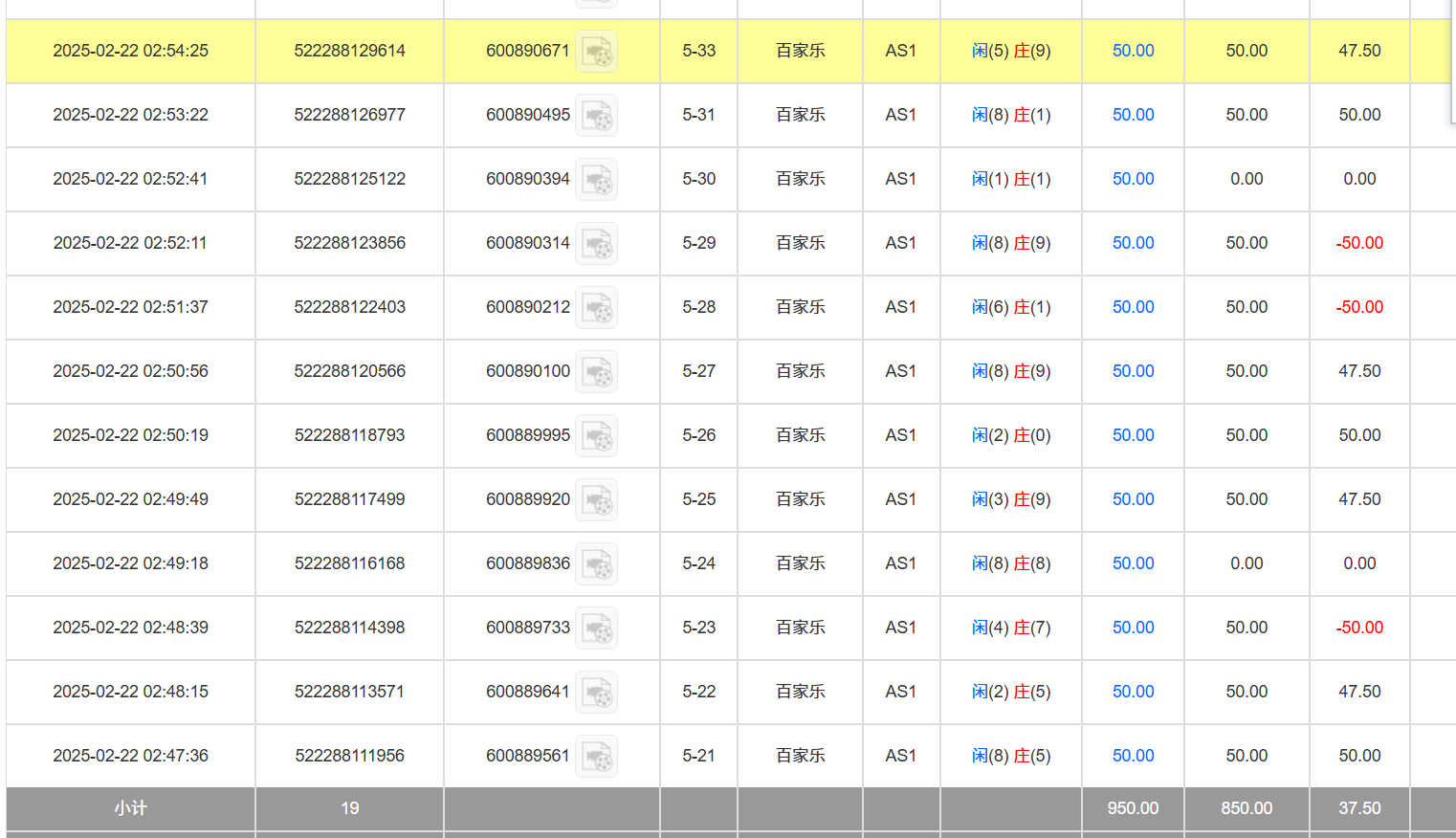Click blue 50.00 amount in round 5-21 row
1456x838 pixels.
(1133, 756)
